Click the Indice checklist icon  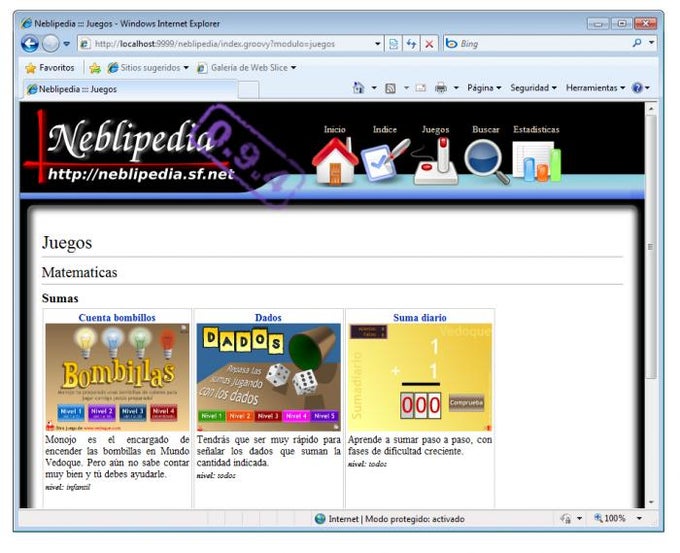tap(384, 160)
